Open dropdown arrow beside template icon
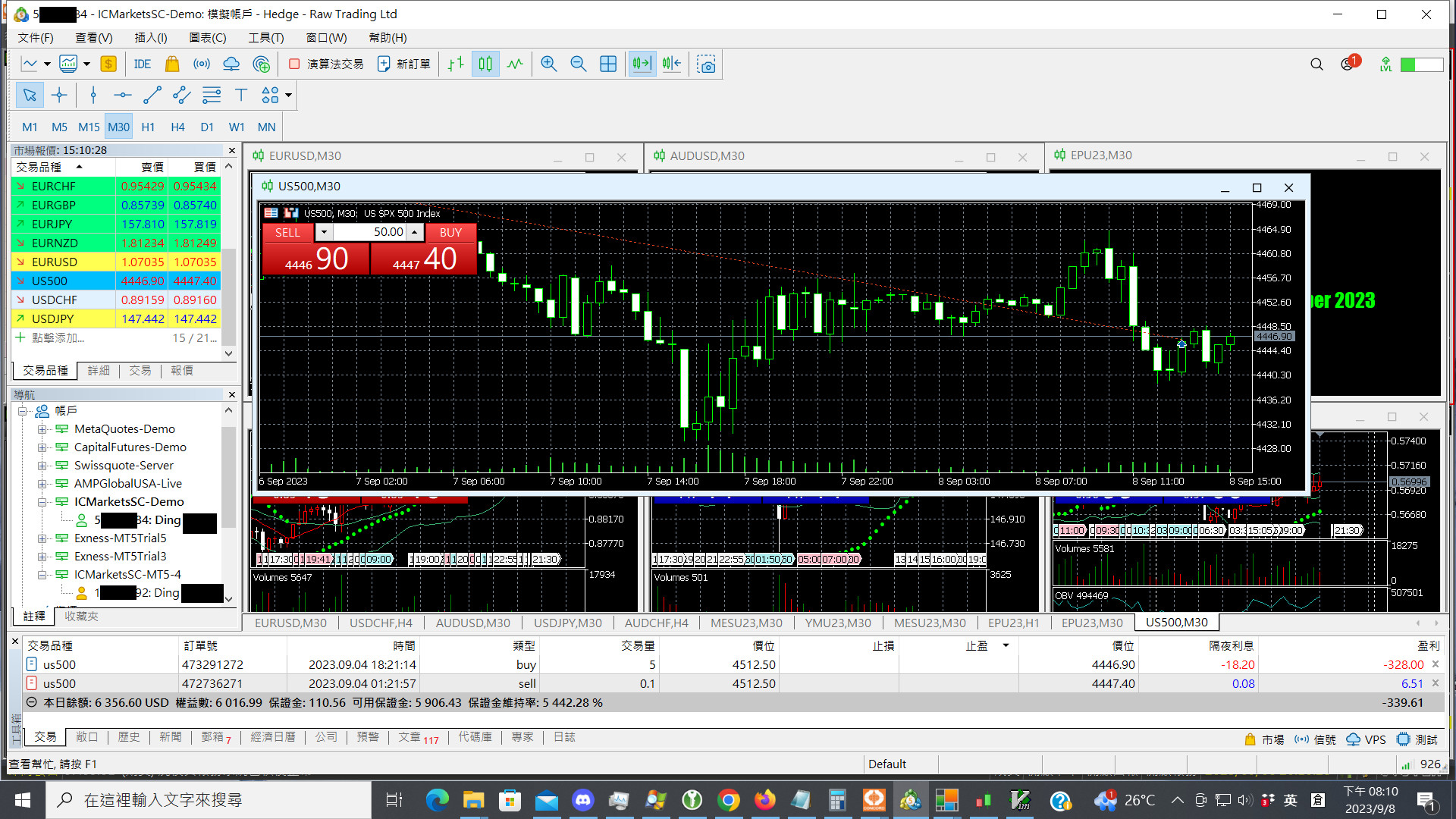Viewport: 1456px width, 819px height. click(86, 64)
